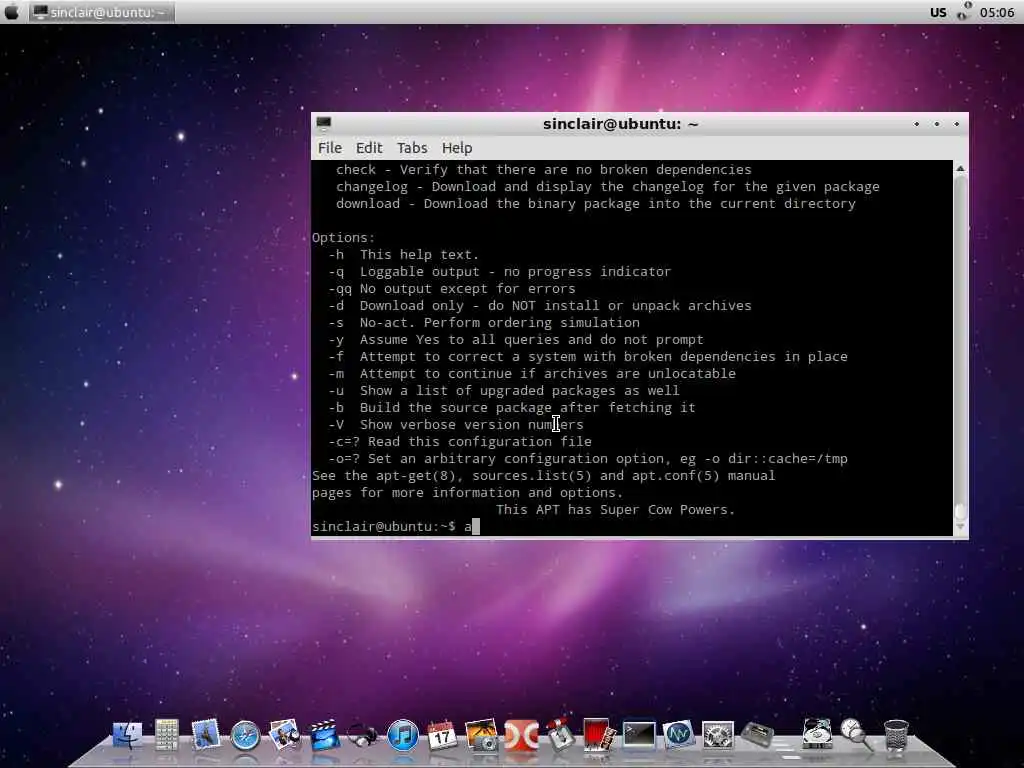
Task: Open the Photo Booth red curtain icon
Action: [x=599, y=735]
